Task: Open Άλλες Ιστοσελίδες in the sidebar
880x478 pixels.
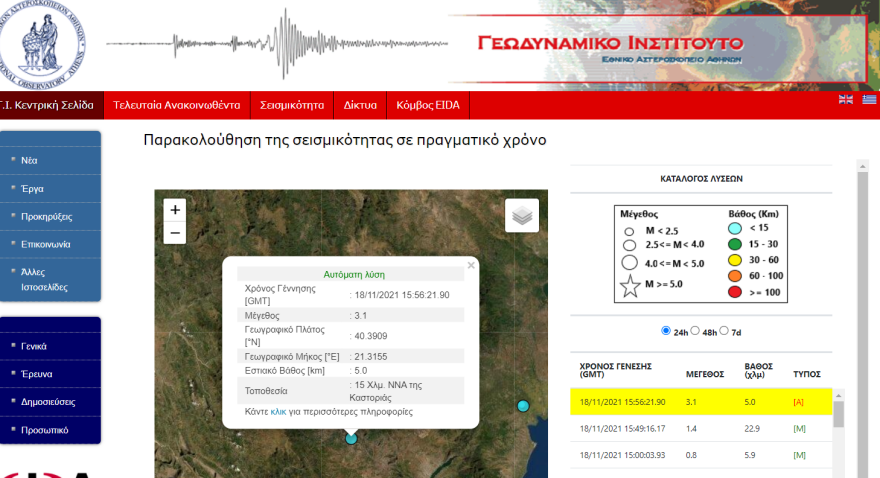Action: (44, 279)
